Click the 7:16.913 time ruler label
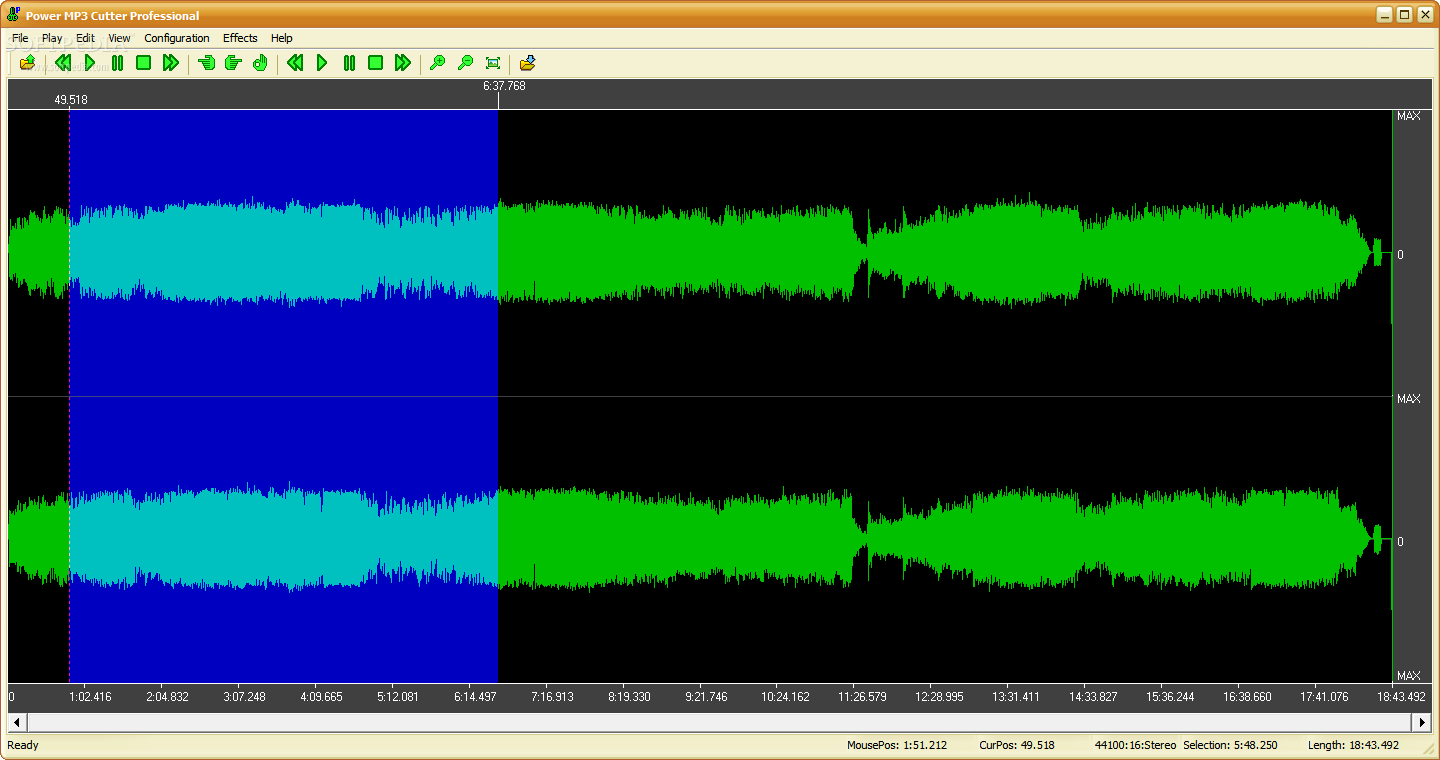This screenshot has width=1440, height=760. pyautogui.click(x=552, y=697)
